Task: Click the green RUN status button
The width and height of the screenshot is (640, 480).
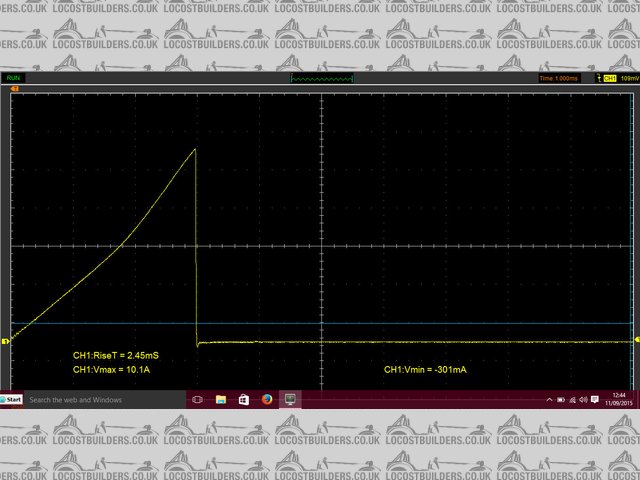Action: pyautogui.click(x=15, y=77)
